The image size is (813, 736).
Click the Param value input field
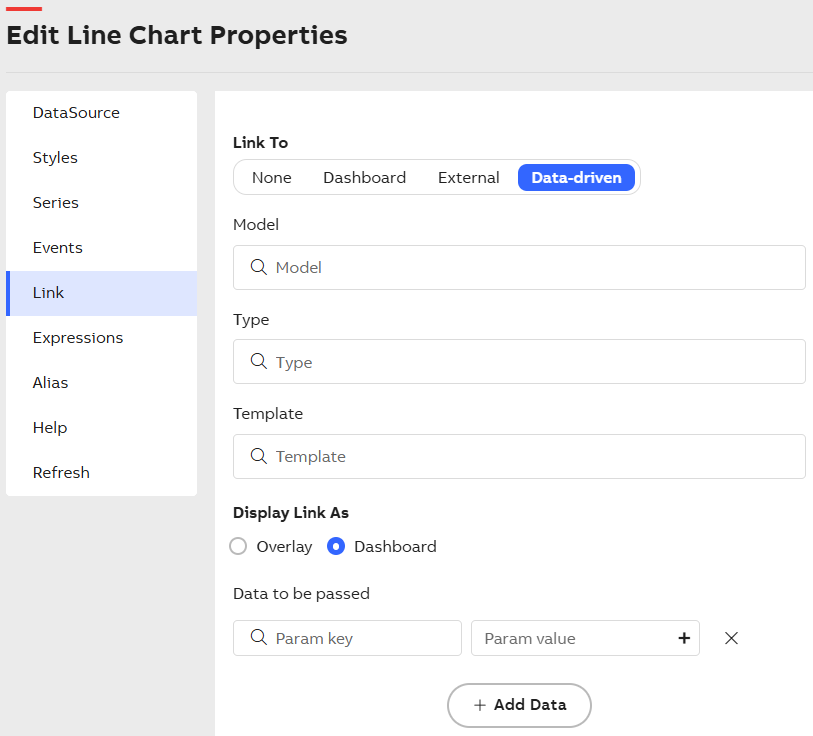tap(572, 638)
